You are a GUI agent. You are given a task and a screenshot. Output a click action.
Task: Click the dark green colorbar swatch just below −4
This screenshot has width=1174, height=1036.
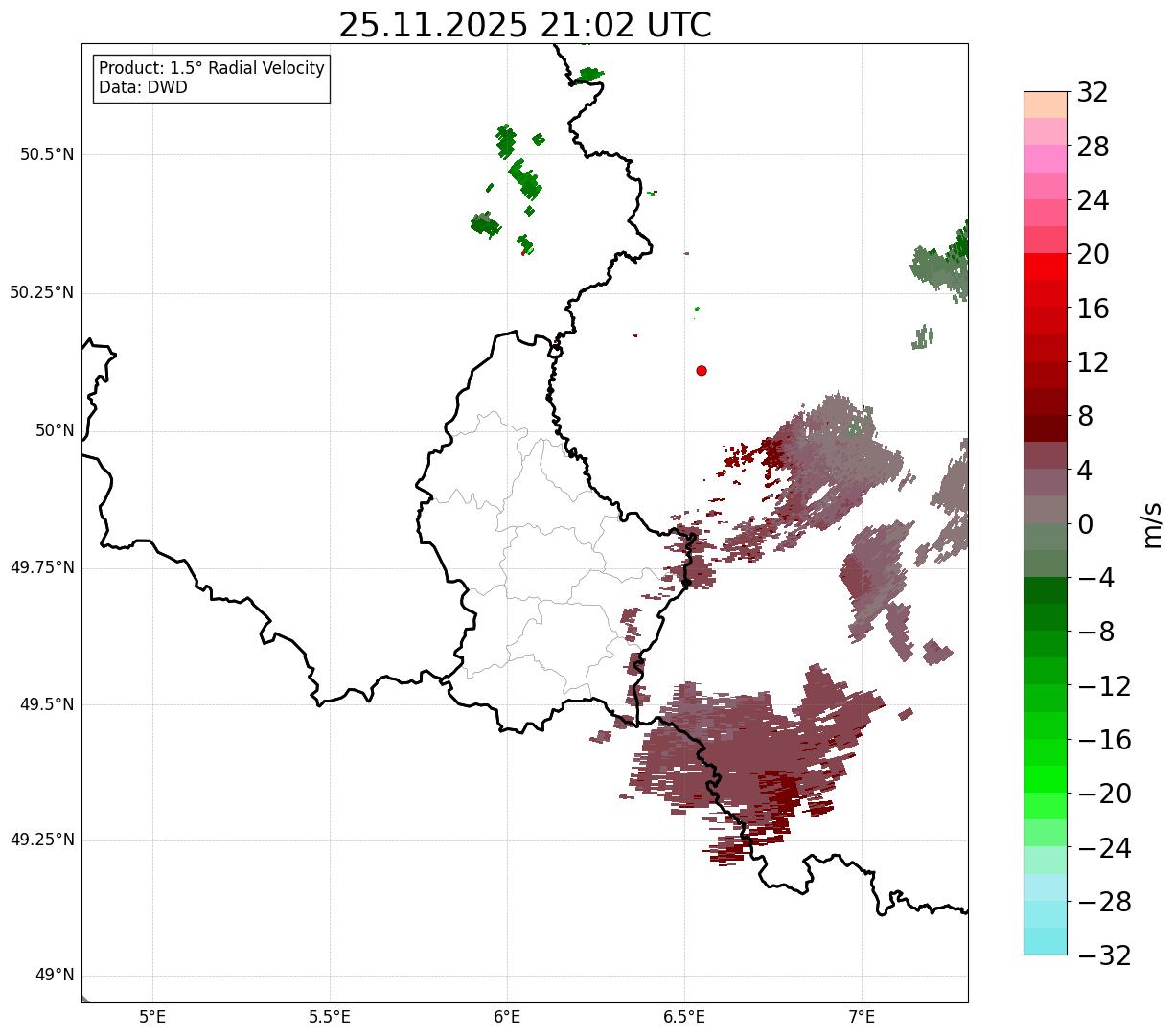(x=1046, y=590)
